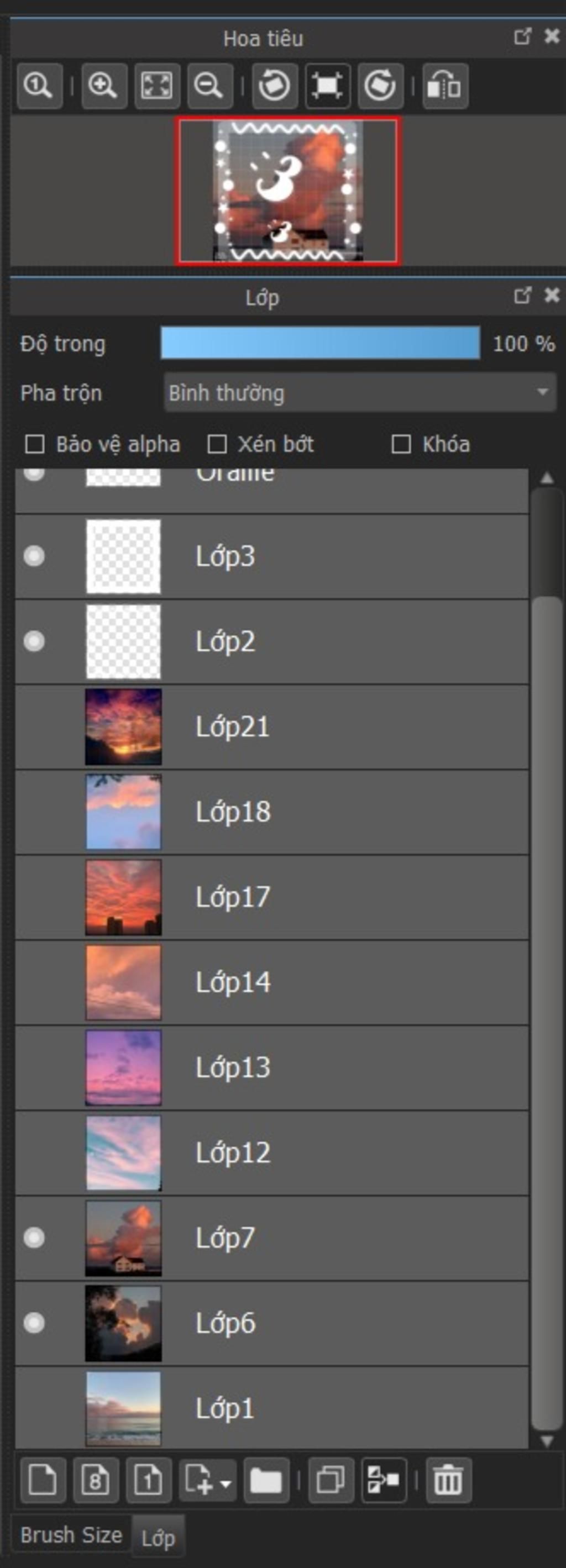Enable the Bảo vệ alpha checkbox

coord(35,444)
